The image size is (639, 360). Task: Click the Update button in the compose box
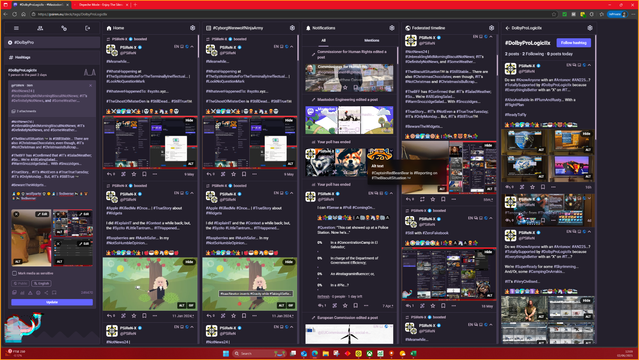pos(52,302)
